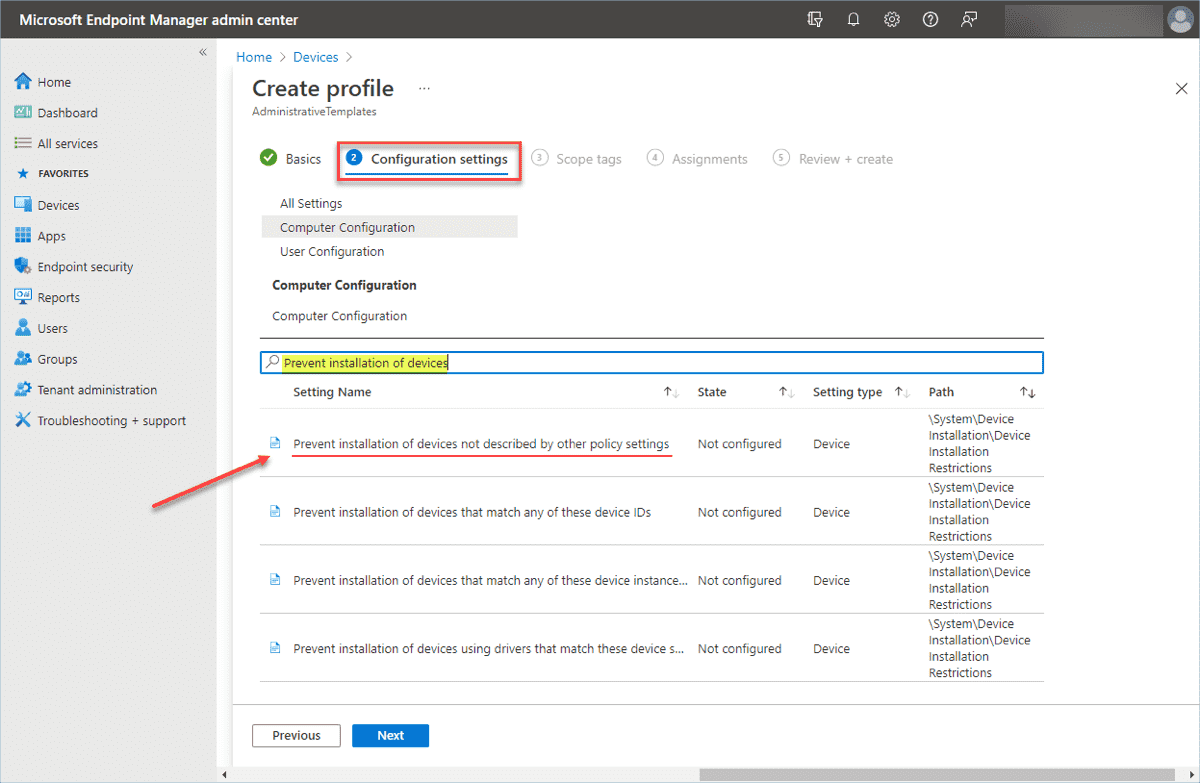Switch to the Scope tags tab
1200x783 pixels.
pyautogui.click(x=588, y=159)
